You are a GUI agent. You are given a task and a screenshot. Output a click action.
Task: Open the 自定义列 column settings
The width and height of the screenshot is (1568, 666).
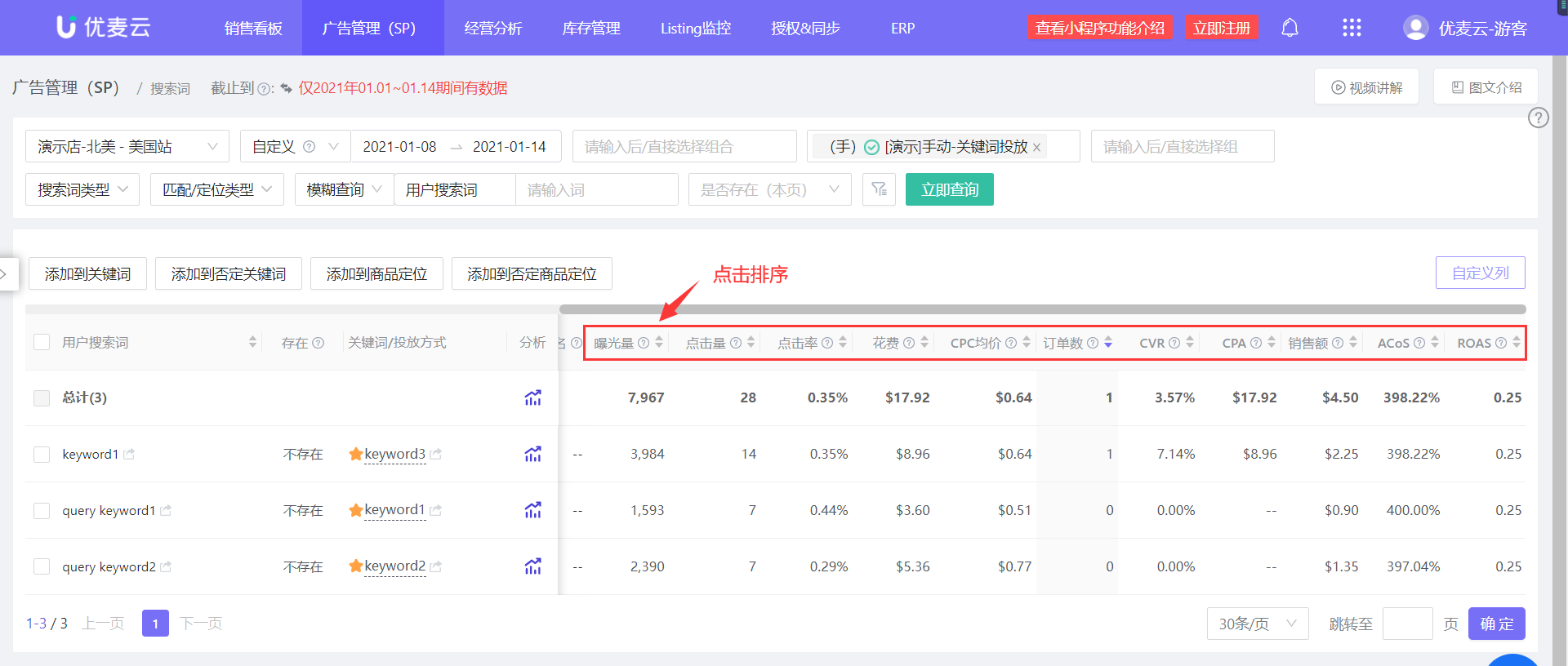point(1480,273)
